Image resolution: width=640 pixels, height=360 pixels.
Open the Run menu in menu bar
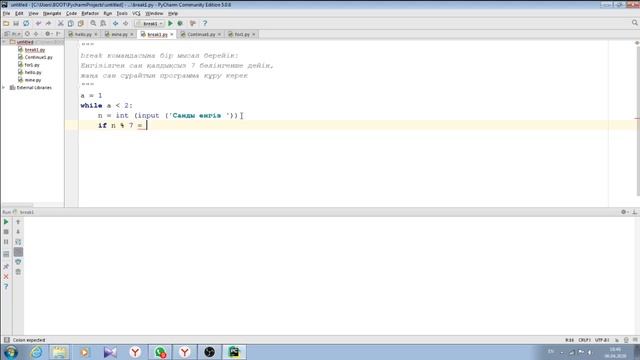pyautogui.click(x=108, y=13)
